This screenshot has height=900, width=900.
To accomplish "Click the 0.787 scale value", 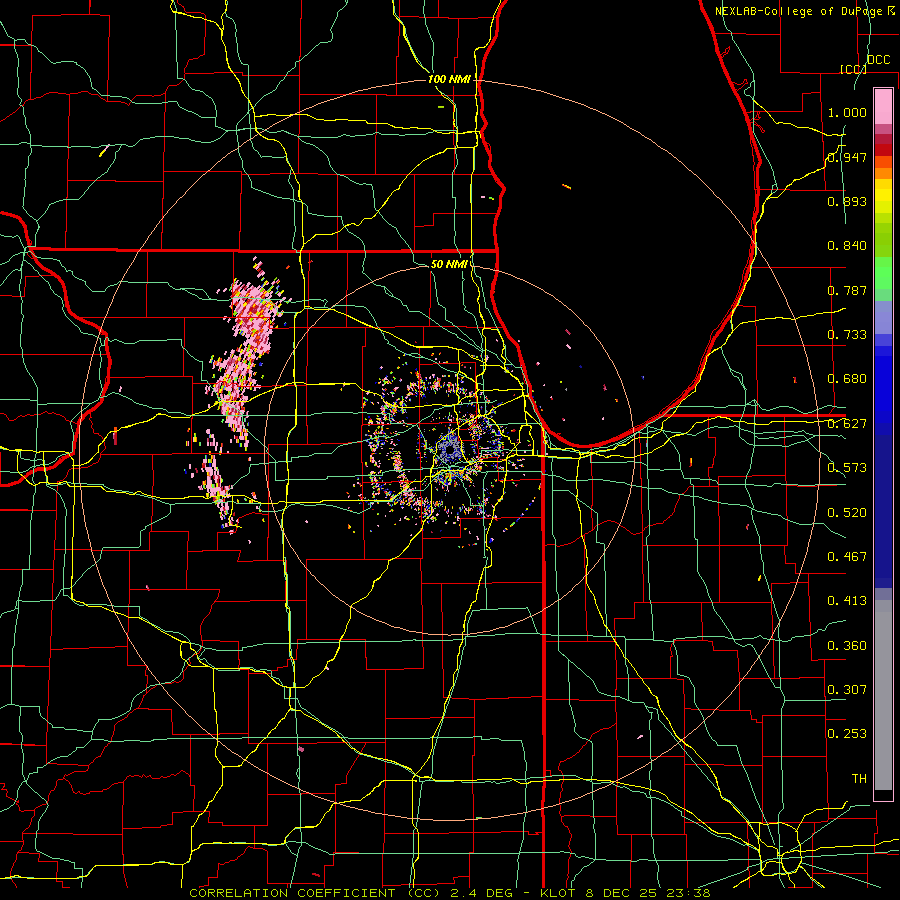I will [x=847, y=290].
